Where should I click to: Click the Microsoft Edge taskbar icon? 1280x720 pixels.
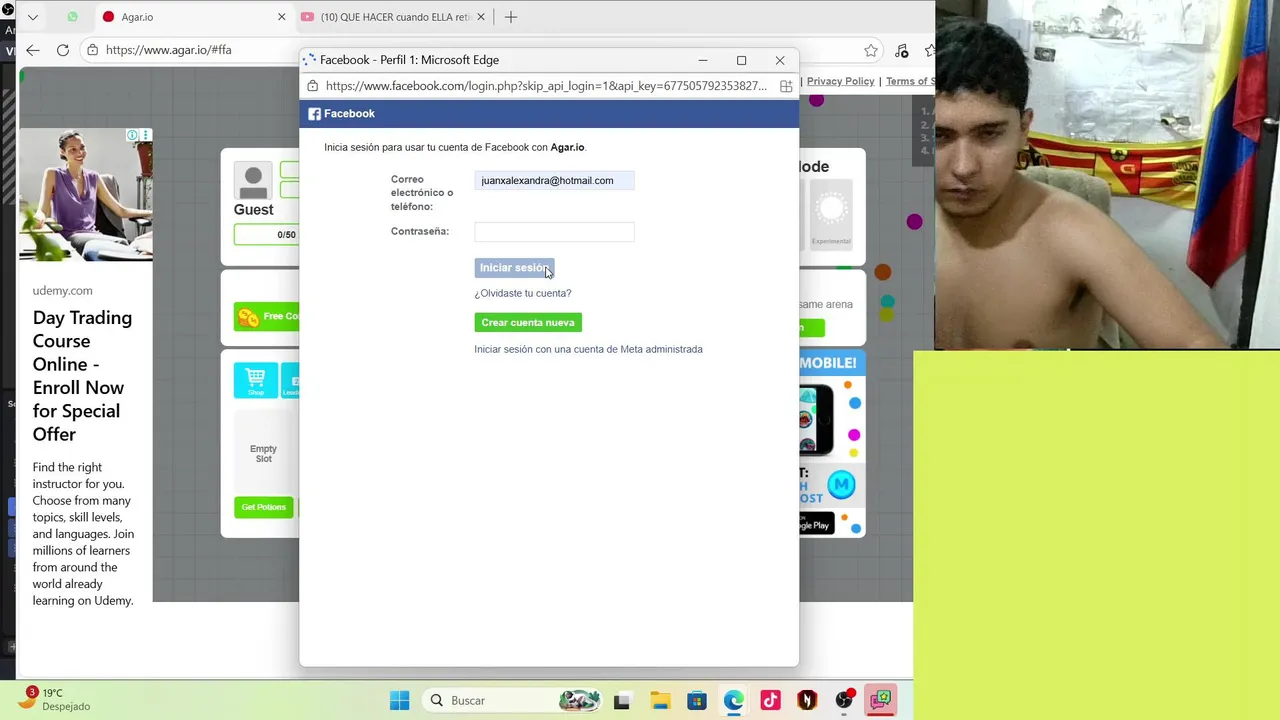click(x=733, y=700)
